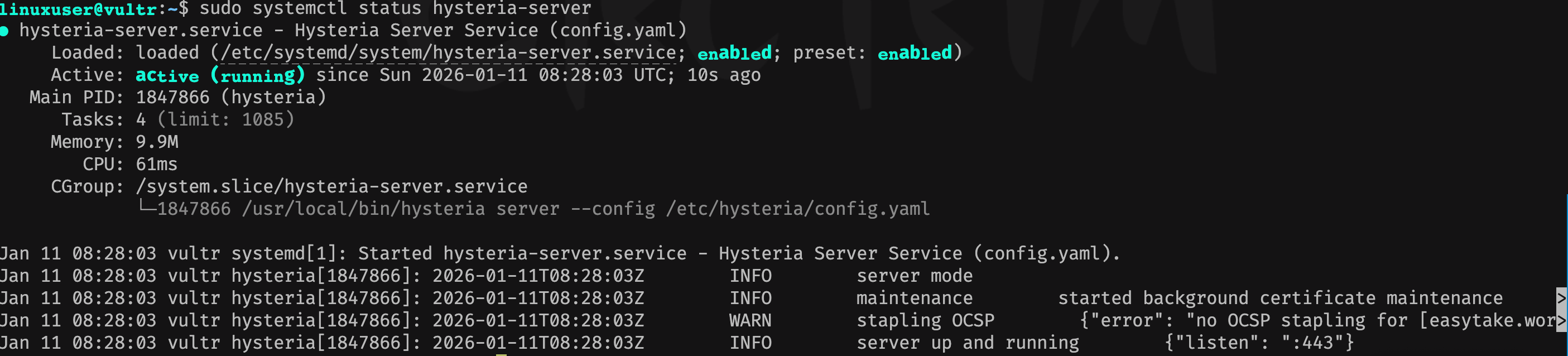Image resolution: width=1568 pixels, height=356 pixels.
Task: Click the CPU value 61ms
Action: point(156,164)
